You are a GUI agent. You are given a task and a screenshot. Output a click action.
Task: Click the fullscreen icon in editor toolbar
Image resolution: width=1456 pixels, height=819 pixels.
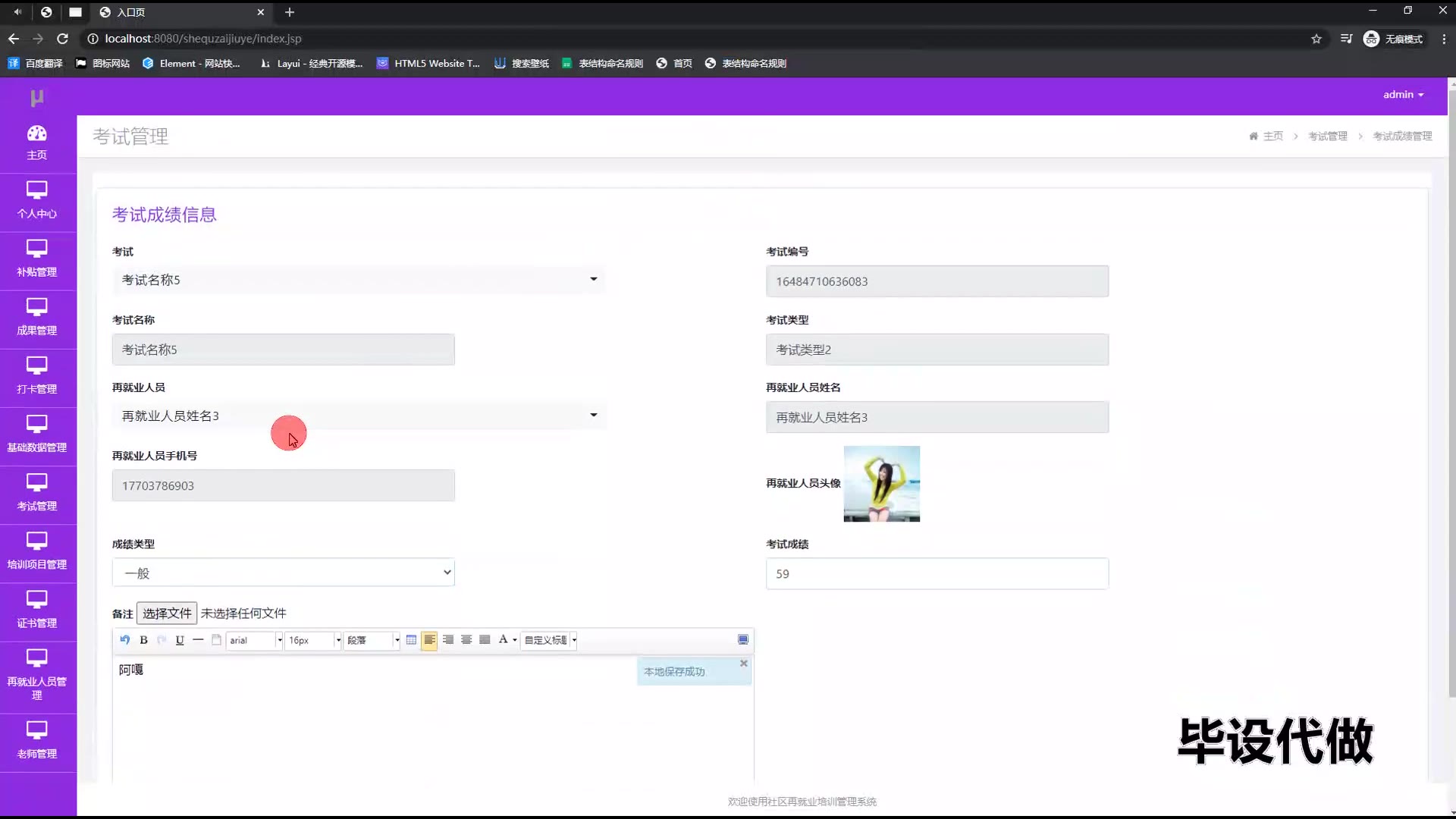click(743, 640)
